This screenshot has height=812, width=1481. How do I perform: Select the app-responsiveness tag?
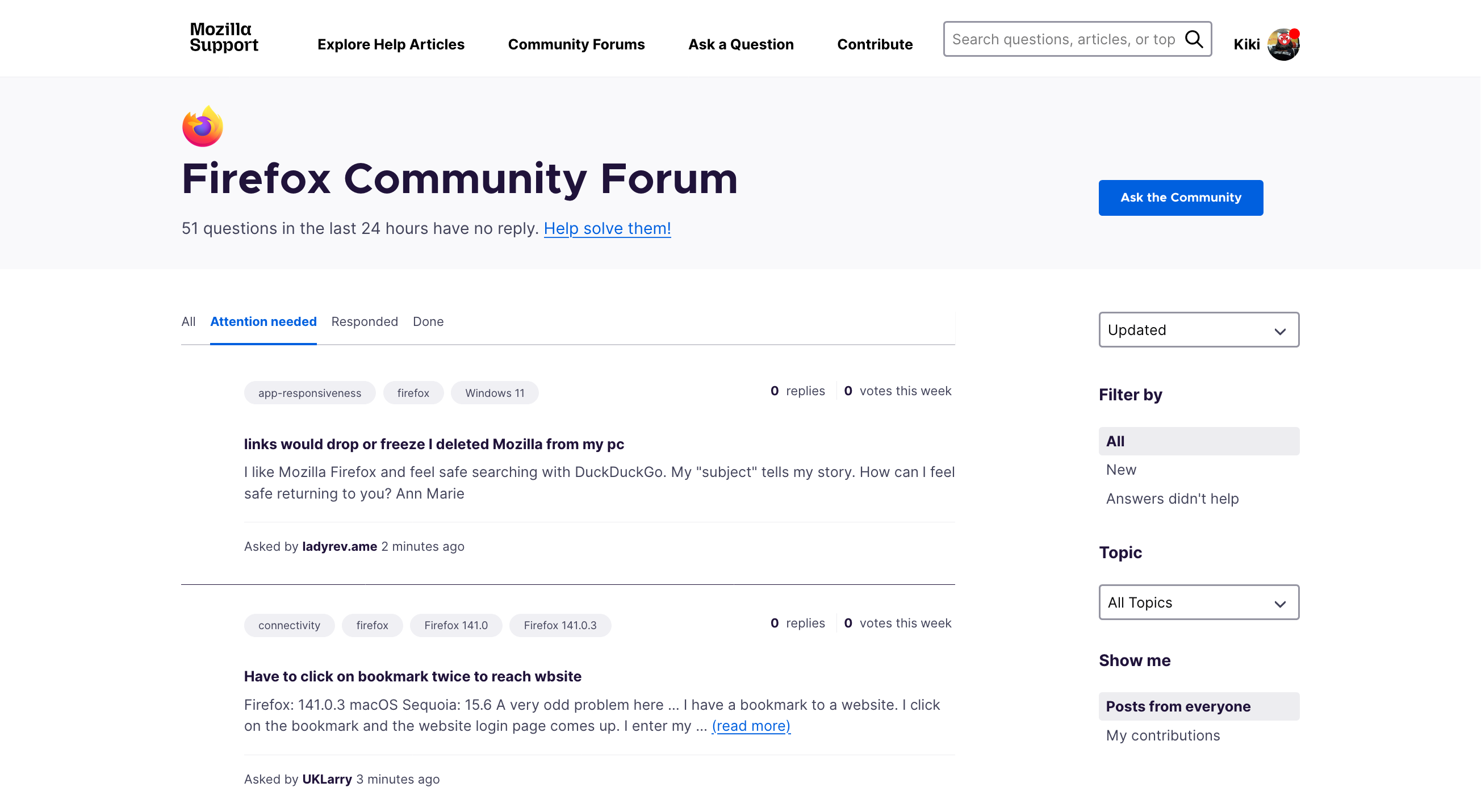click(x=309, y=393)
